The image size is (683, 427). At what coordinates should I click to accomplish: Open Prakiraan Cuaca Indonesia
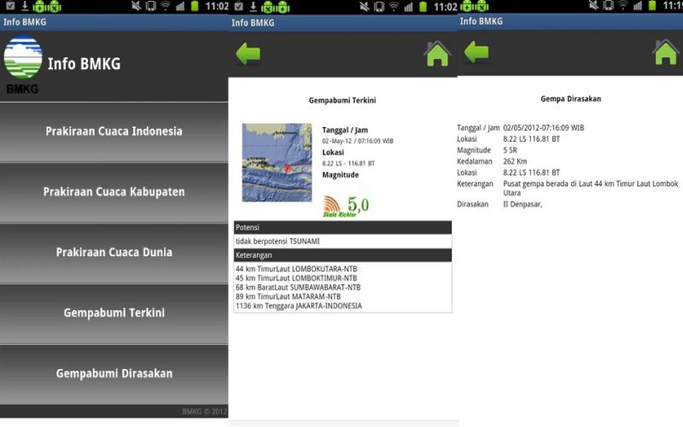pos(114,132)
